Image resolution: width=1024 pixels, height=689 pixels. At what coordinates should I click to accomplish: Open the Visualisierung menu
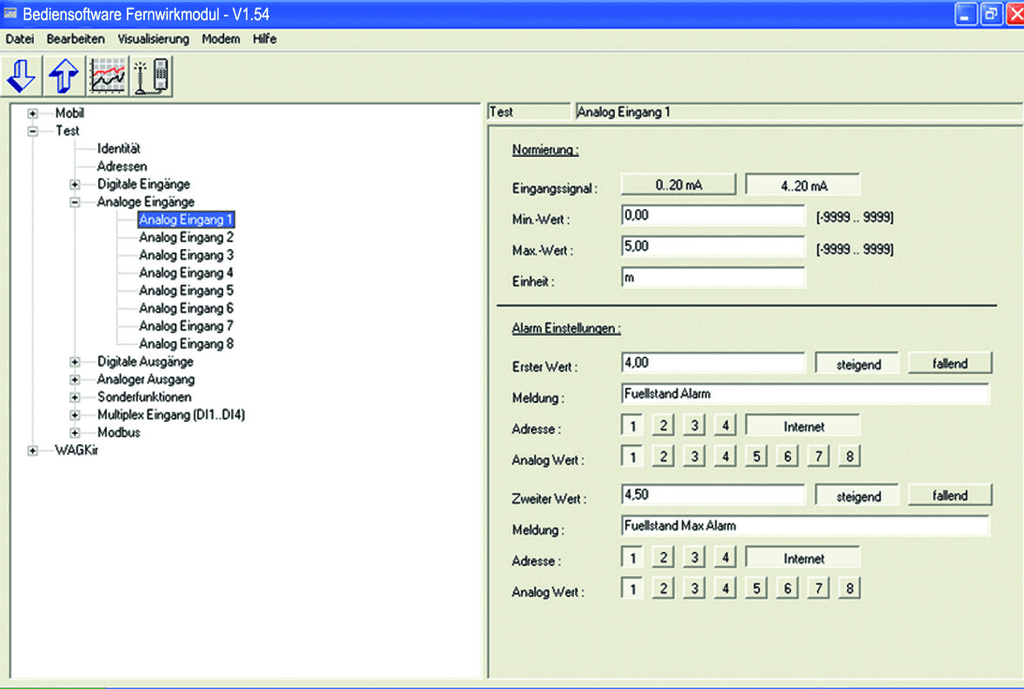click(x=153, y=39)
